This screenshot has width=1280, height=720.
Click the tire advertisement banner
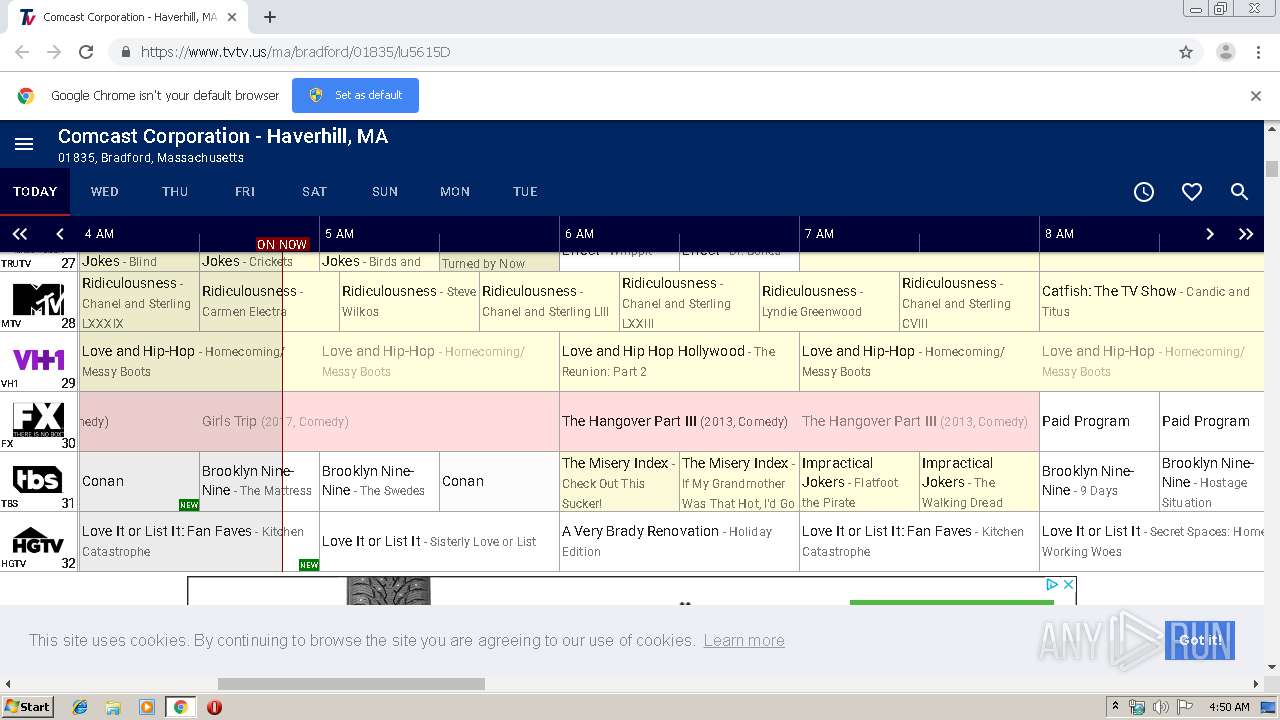pos(632,590)
